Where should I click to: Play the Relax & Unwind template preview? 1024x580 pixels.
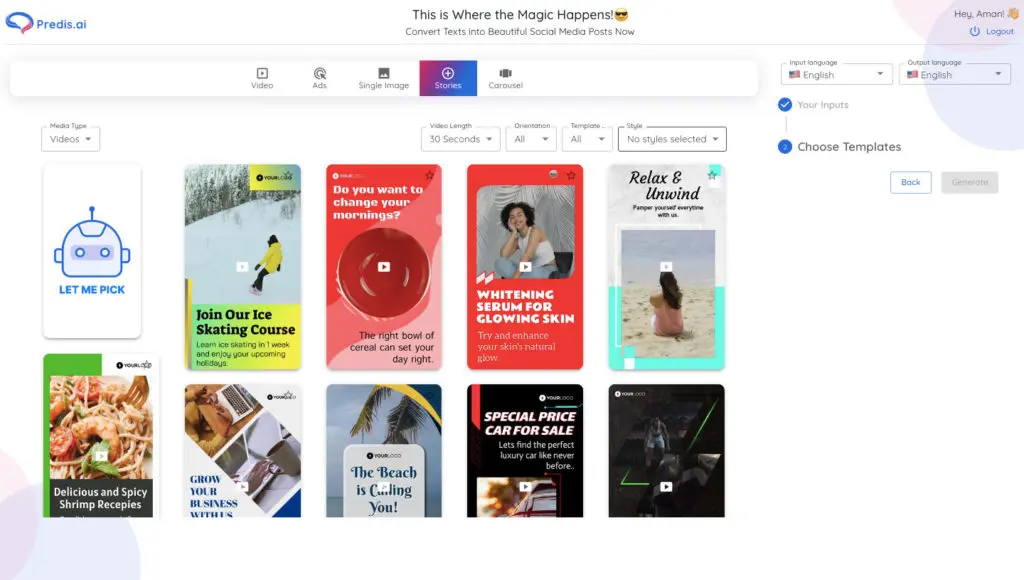(666, 266)
